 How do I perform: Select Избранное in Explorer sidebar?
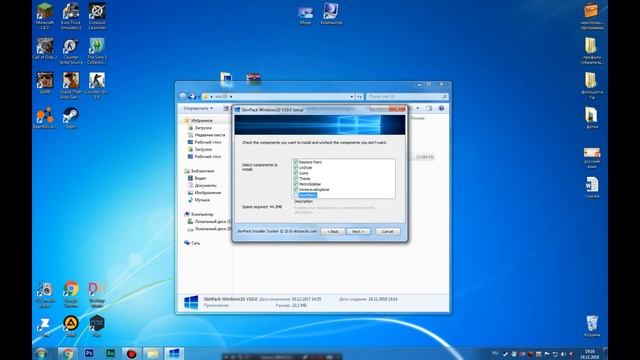click(202, 120)
